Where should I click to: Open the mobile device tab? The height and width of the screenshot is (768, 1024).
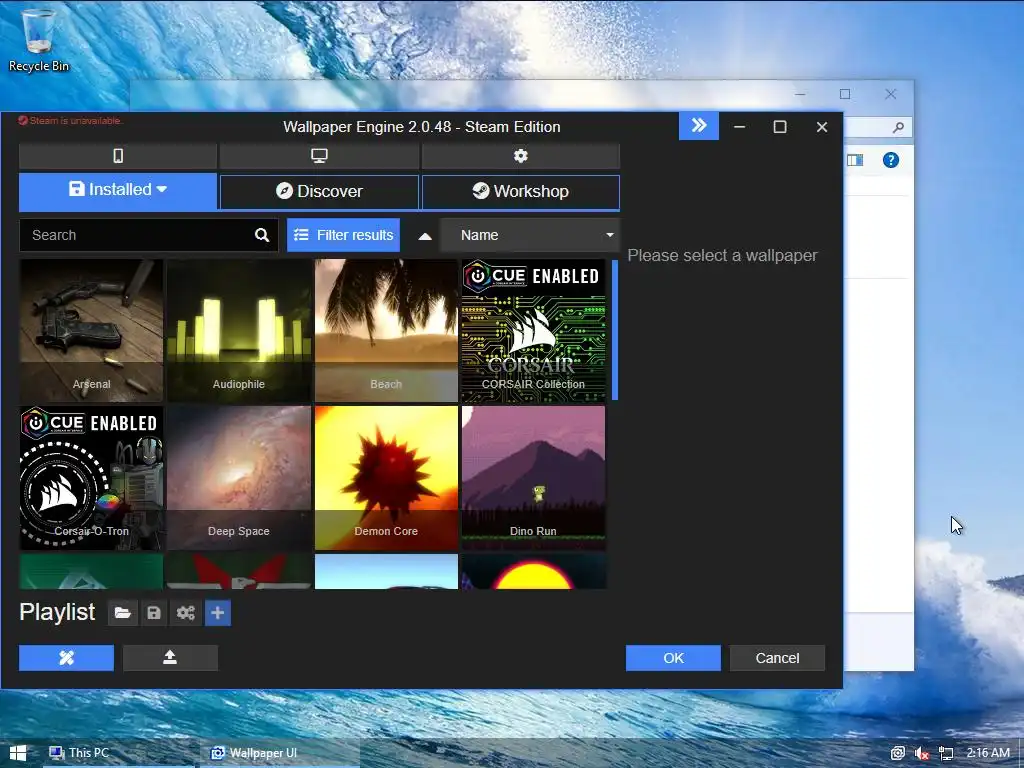pyautogui.click(x=118, y=156)
